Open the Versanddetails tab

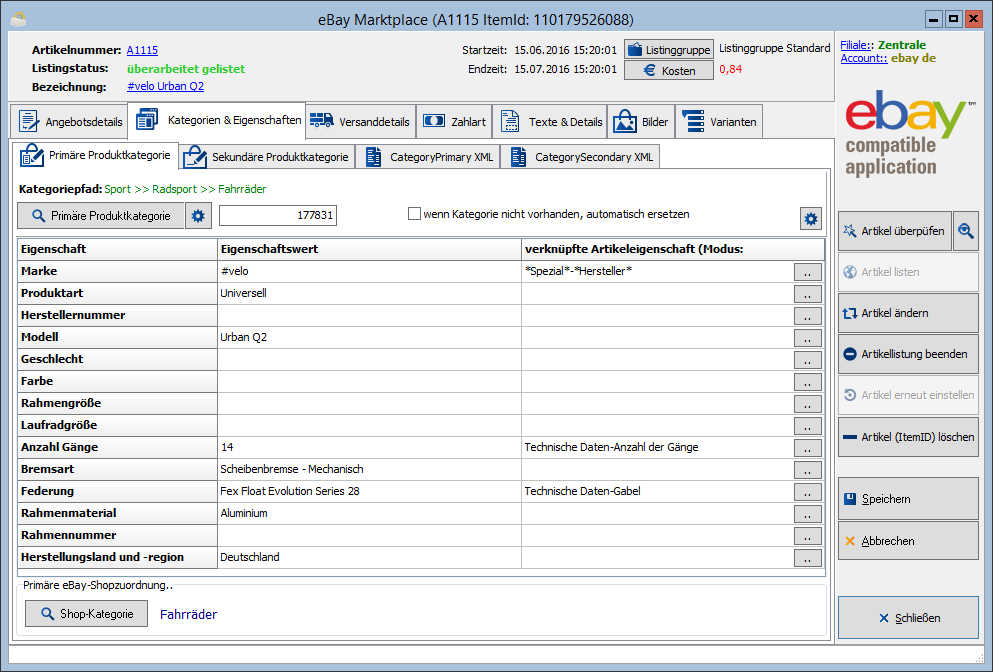point(360,122)
